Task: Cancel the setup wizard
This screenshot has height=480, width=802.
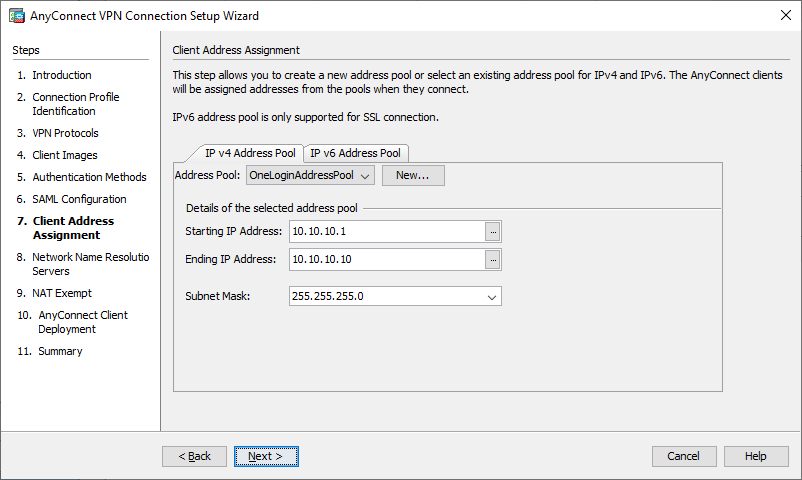Action: tap(684, 456)
